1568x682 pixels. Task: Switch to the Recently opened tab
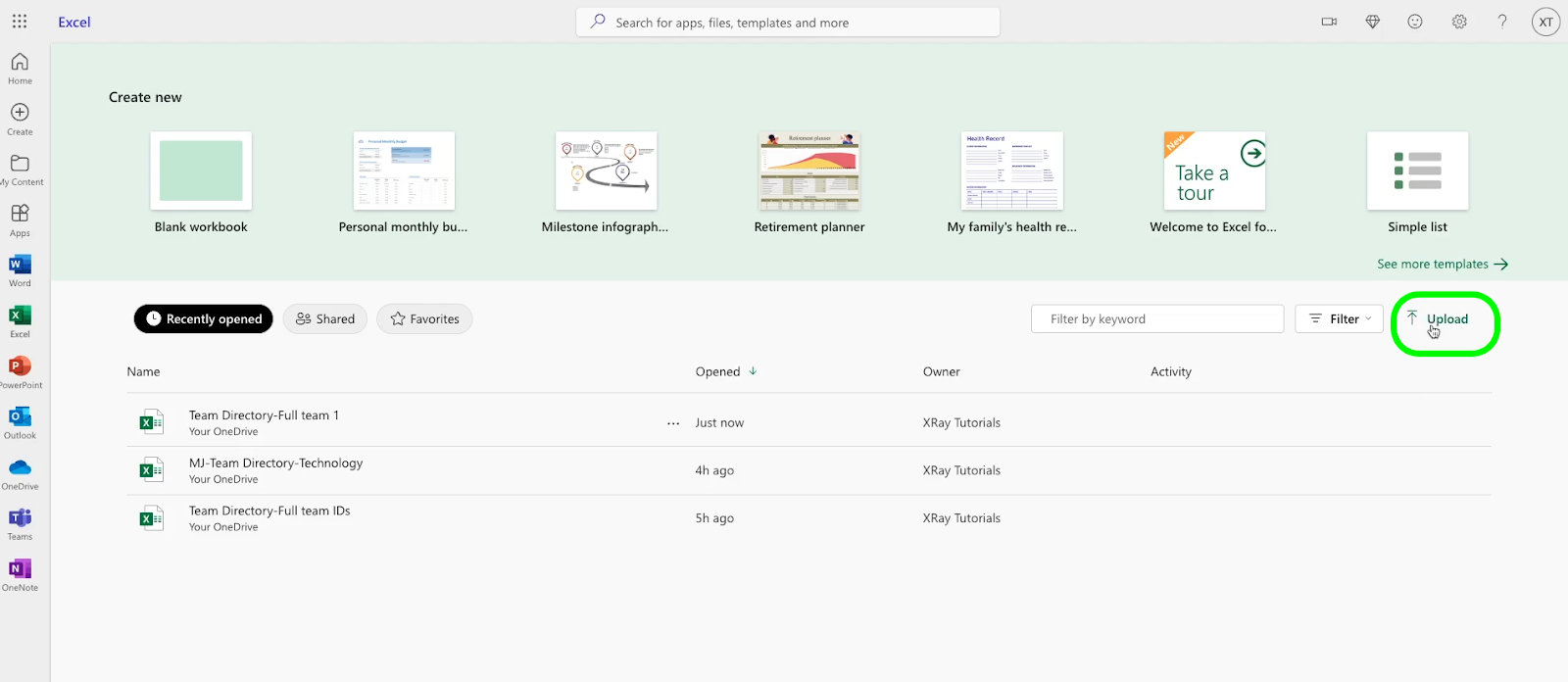click(204, 318)
